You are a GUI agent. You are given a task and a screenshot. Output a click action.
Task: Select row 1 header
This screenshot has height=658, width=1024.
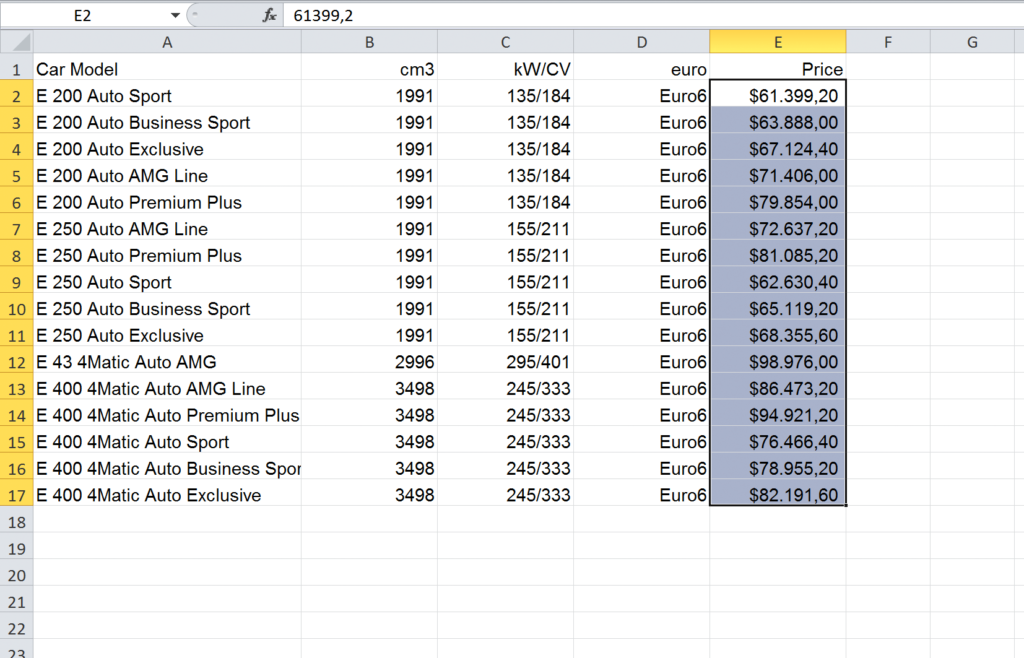(17, 69)
